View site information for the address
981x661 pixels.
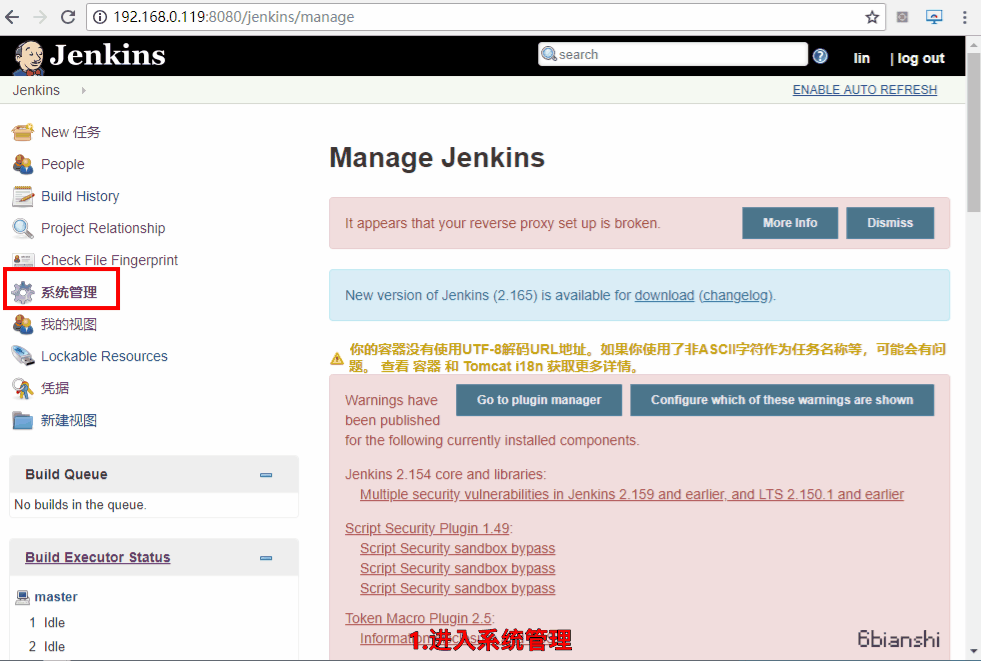pyautogui.click(x=100, y=17)
